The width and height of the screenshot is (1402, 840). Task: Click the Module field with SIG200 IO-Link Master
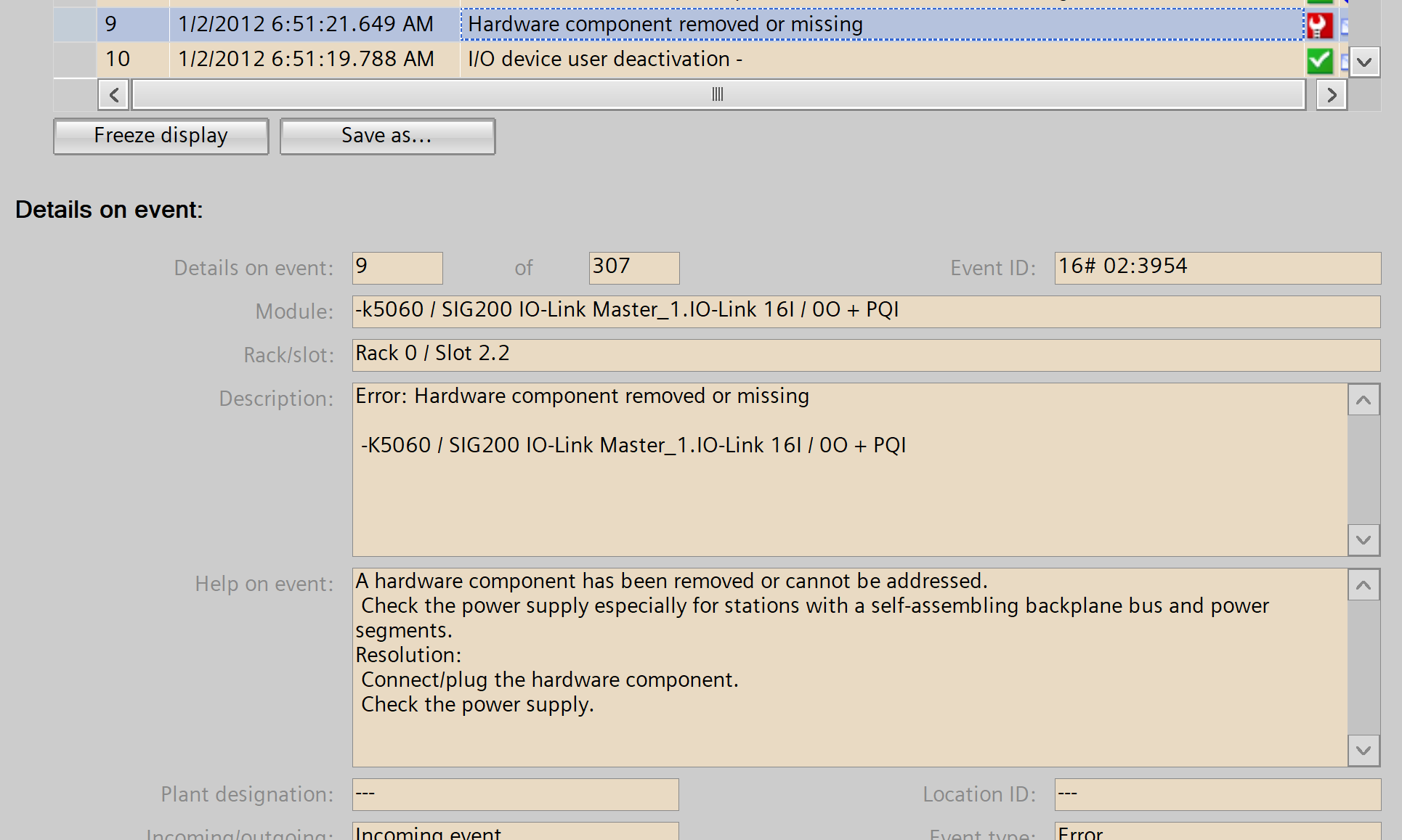(865, 311)
